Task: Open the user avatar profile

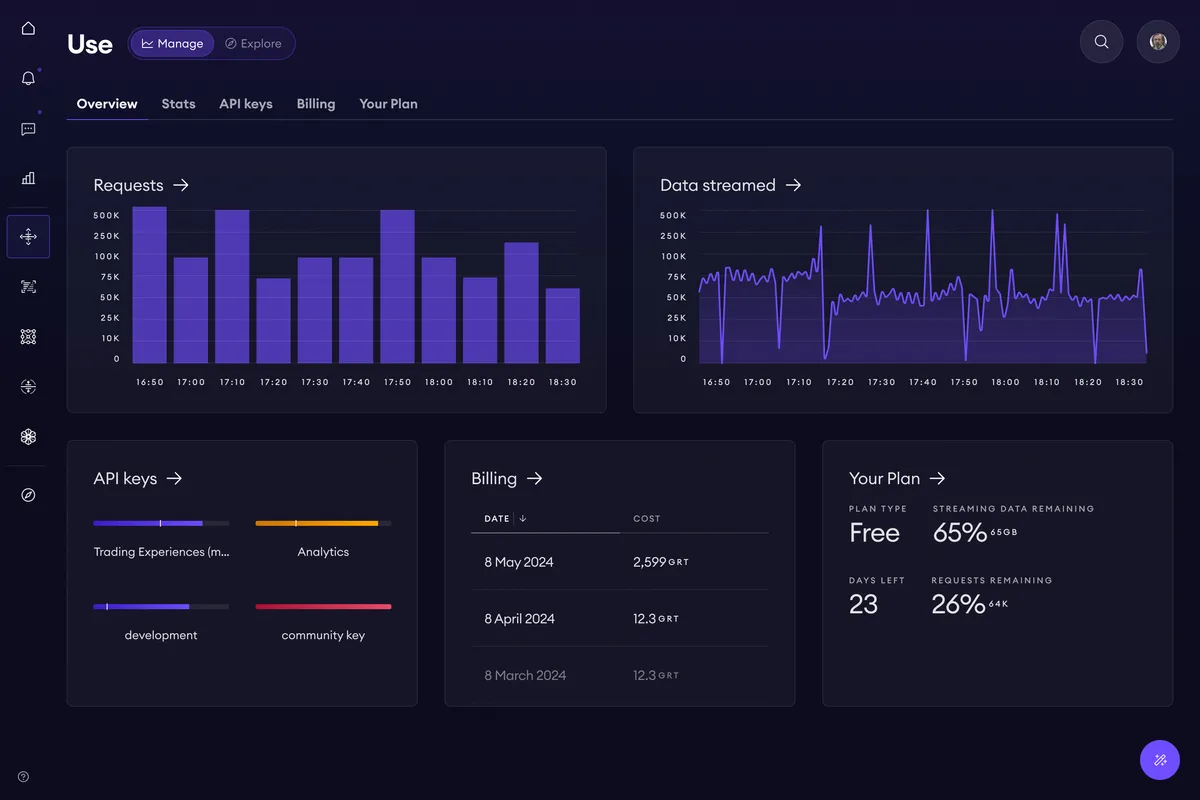Action: [1158, 42]
